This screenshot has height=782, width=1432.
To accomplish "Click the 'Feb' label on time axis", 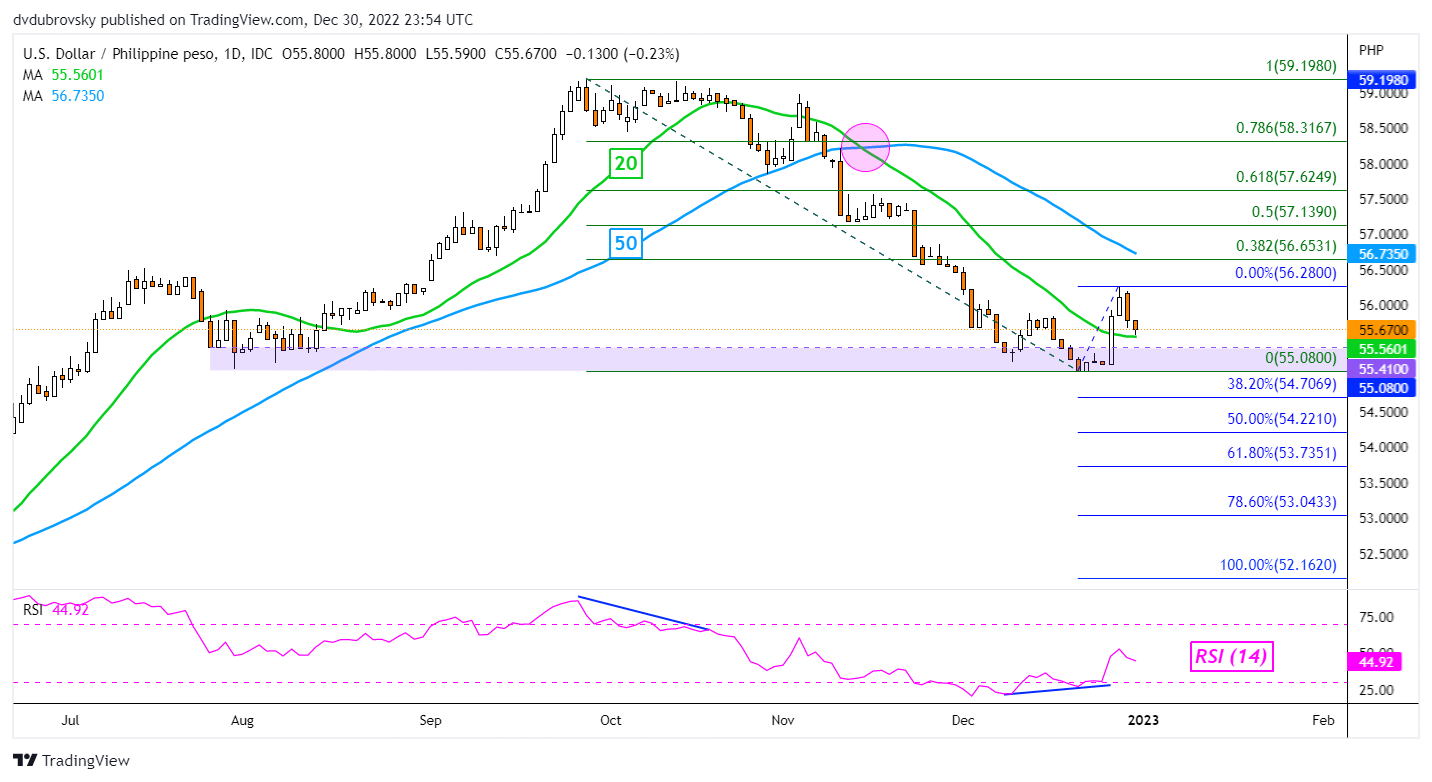I will click(x=1322, y=720).
